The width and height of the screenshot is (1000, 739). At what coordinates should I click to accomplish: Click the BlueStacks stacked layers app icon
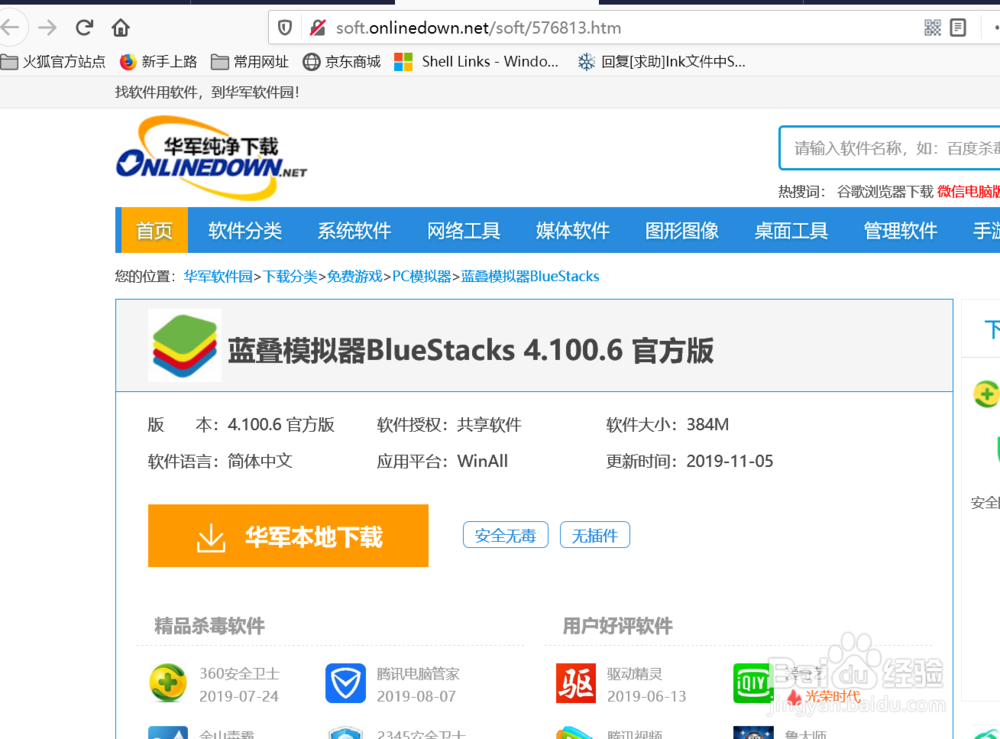185,345
